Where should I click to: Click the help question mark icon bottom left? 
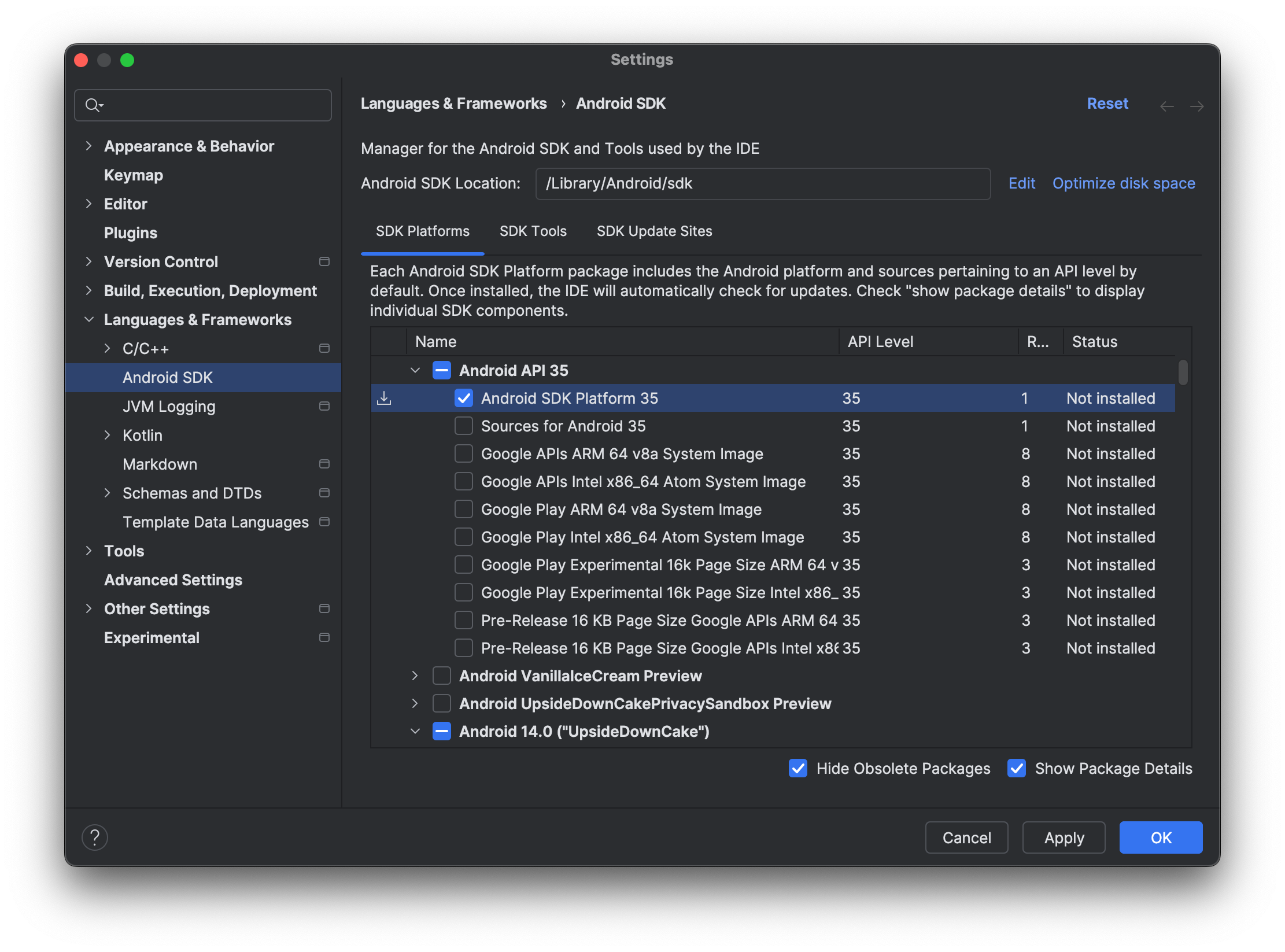pyautogui.click(x=96, y=838)
